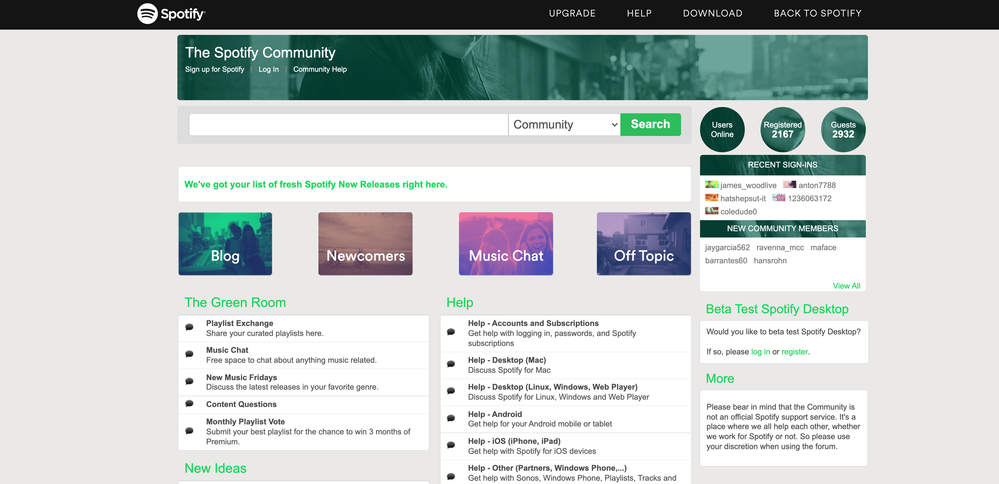Open fresh Spotify New Releases announcement link
Viewport: 999px width, 484px height.
[316, 185]
